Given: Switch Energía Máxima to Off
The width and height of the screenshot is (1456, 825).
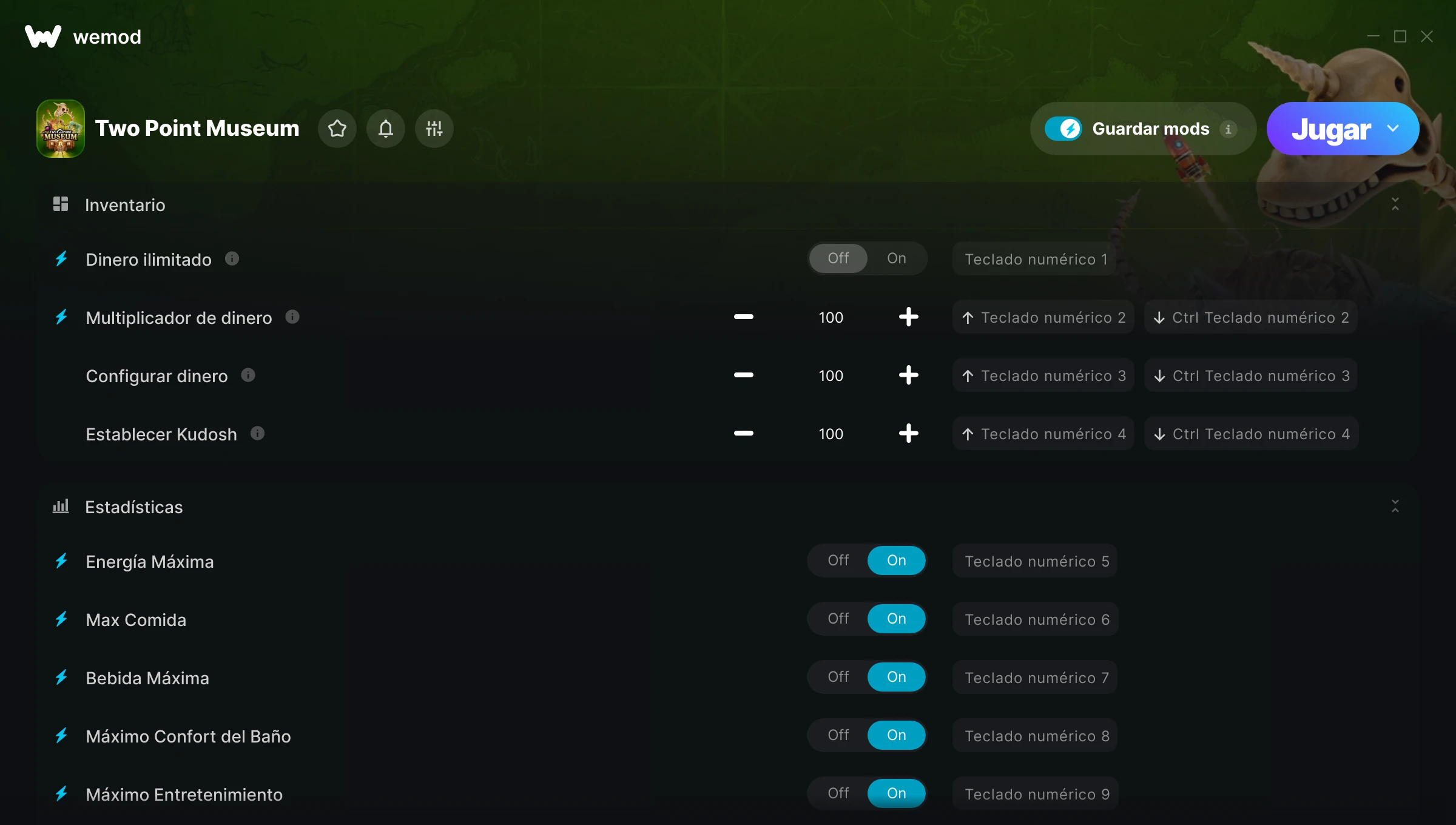Looking at the screenshot, I should [x=838, y=561].
